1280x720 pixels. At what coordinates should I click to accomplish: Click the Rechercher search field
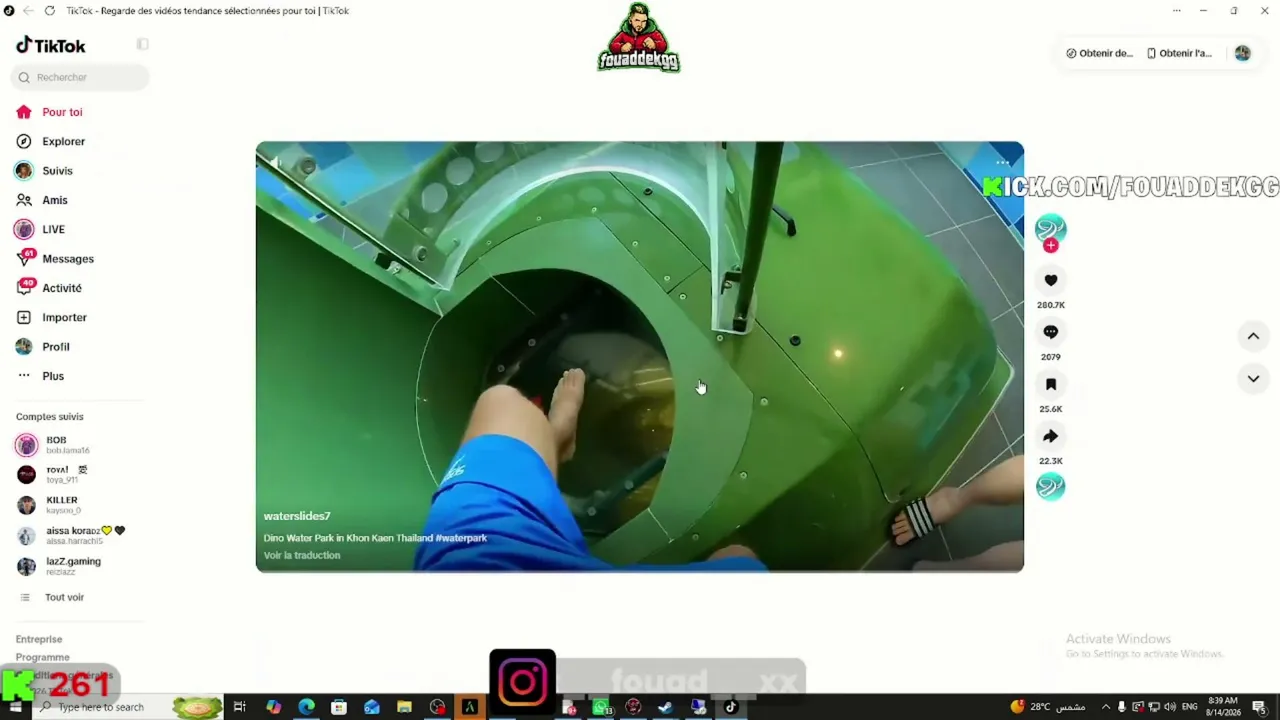click(81, 77)
